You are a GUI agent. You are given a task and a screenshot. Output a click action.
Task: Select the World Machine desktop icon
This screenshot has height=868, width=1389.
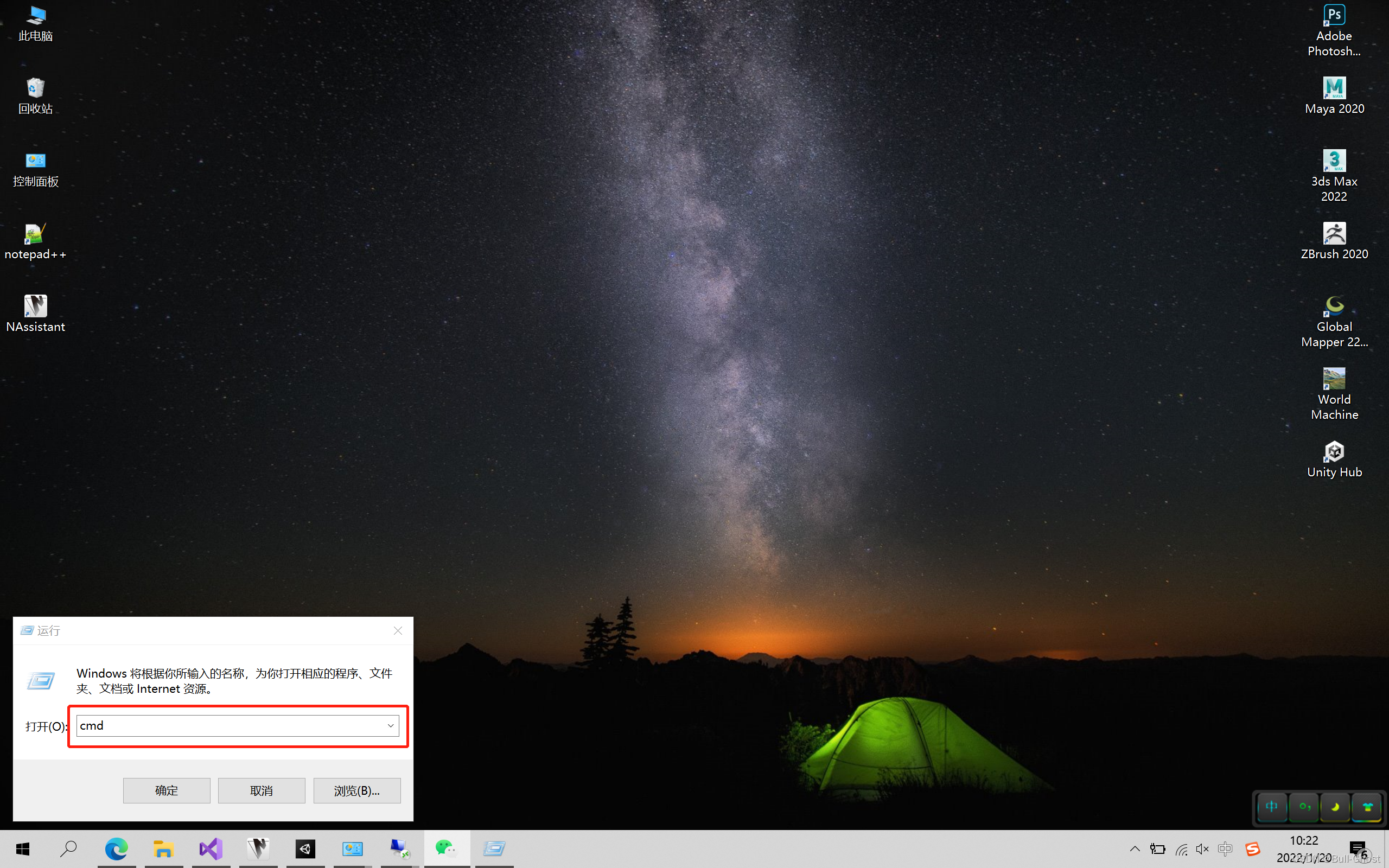pos(1333,393)
